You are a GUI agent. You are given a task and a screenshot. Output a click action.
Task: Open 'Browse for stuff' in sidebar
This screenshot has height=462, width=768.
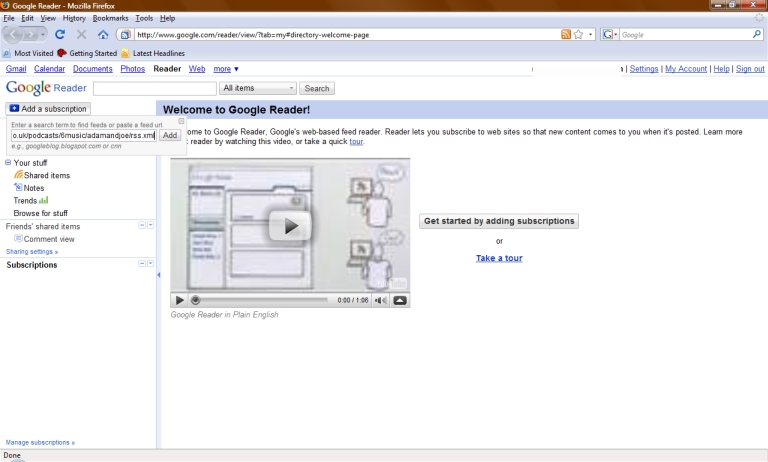[41, 213]
